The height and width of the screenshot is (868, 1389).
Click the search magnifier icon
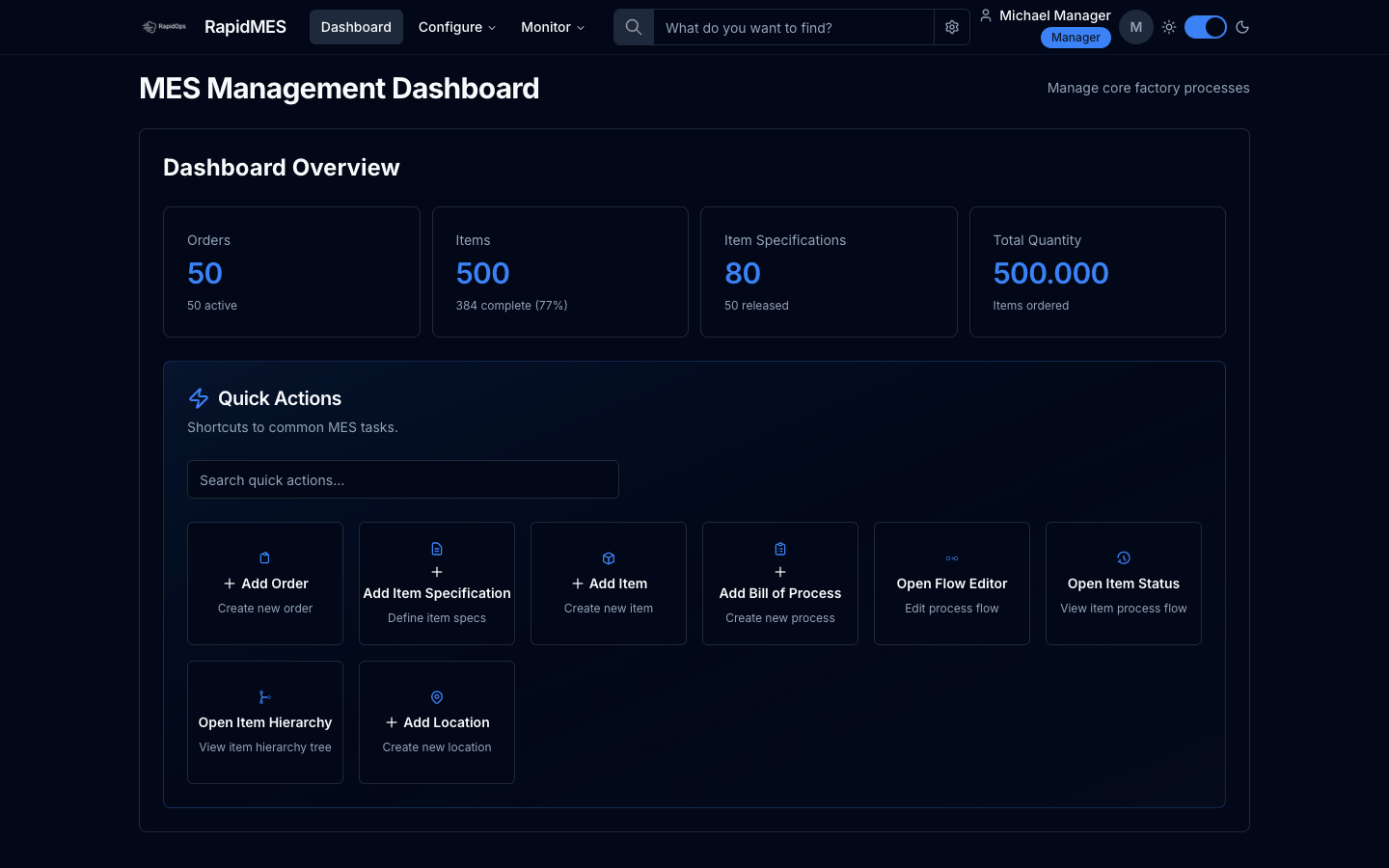634,27
